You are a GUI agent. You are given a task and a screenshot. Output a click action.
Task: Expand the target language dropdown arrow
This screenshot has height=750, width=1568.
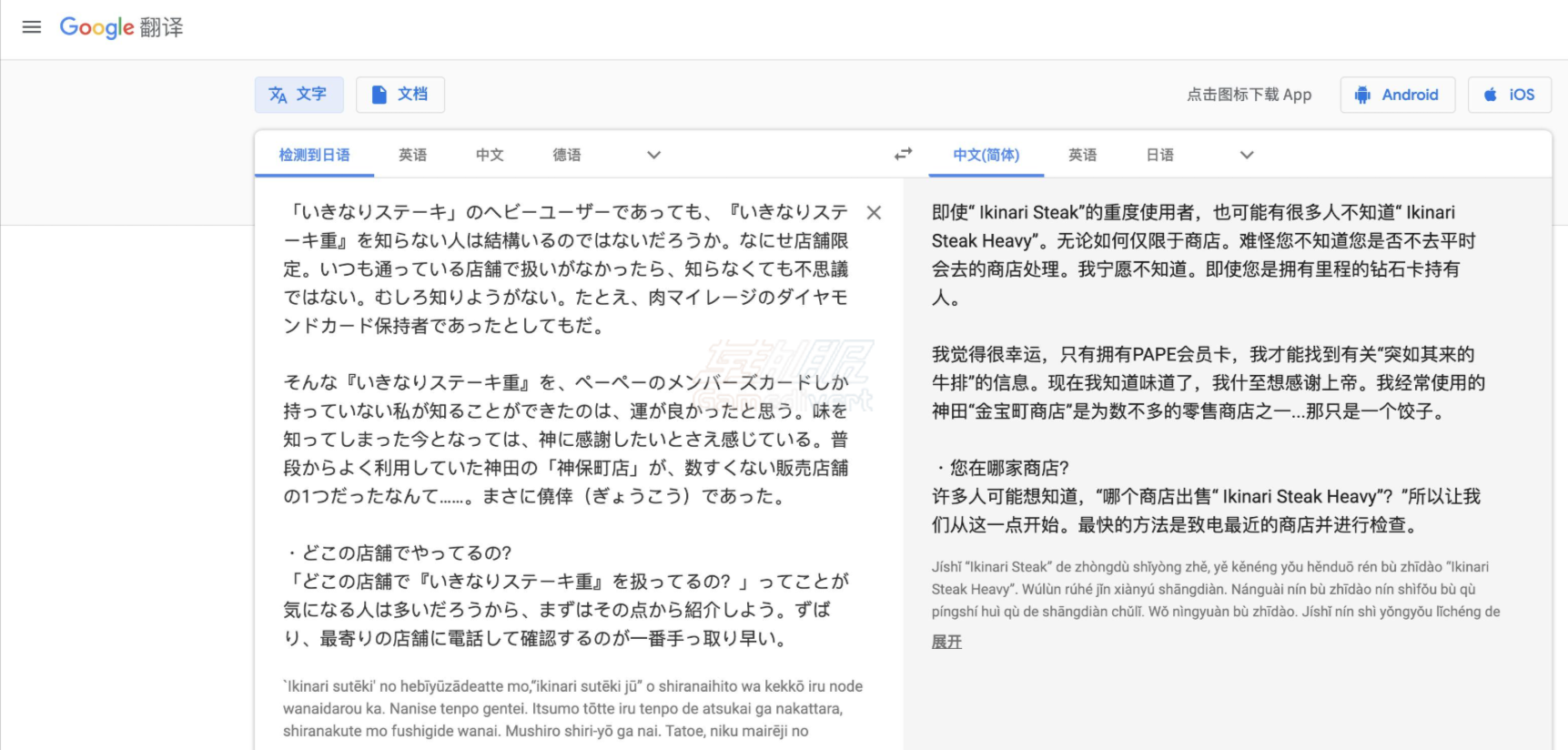pos(1247,155)
